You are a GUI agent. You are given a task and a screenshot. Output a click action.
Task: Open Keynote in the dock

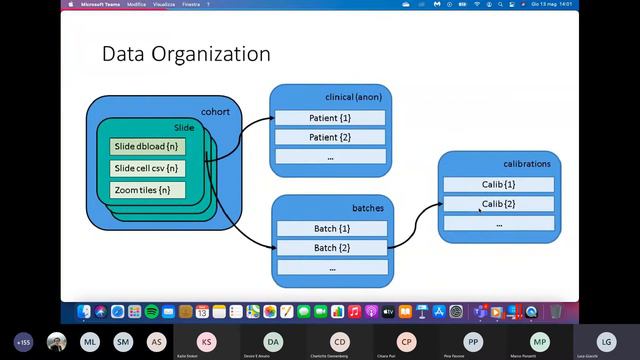(x=422, y=312)
